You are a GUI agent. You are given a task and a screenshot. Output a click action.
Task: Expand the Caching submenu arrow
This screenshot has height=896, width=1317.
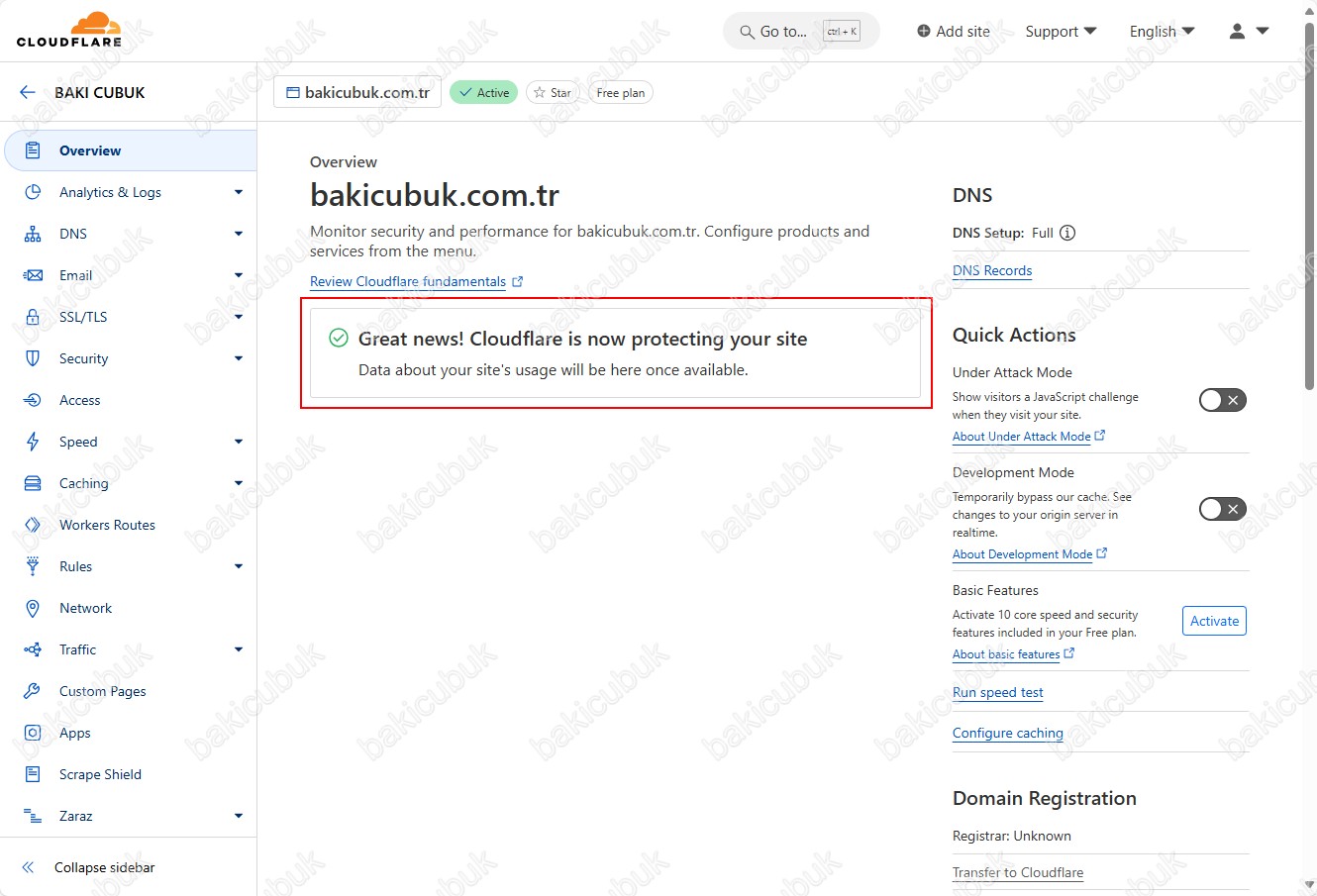239,483
